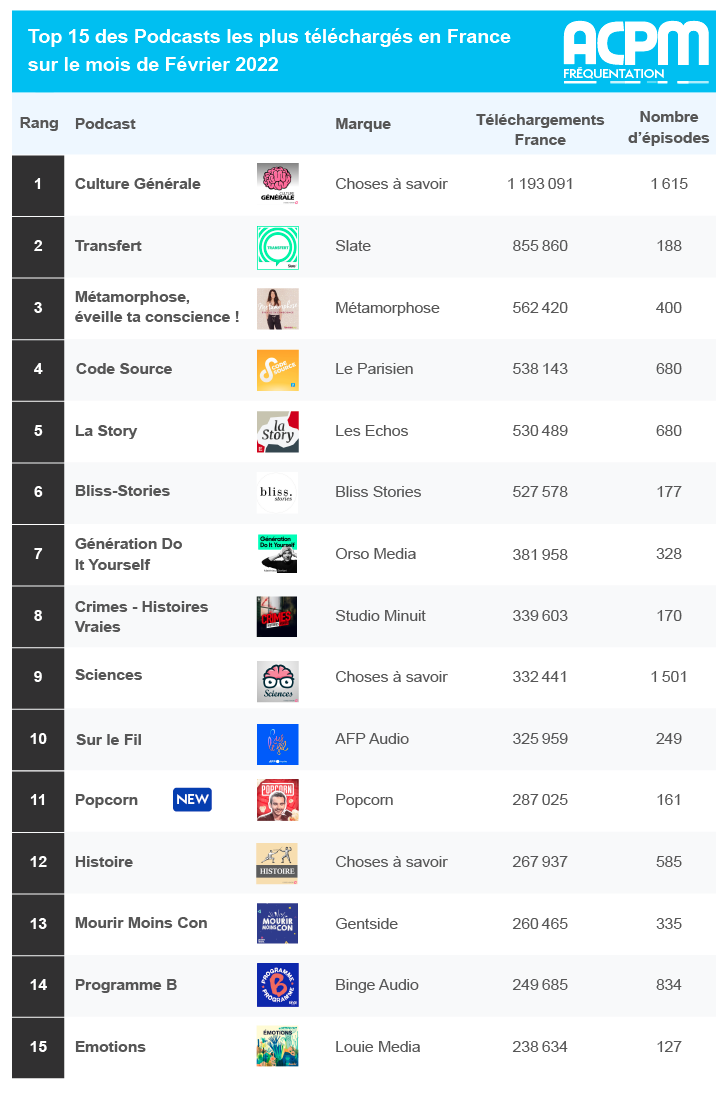This screenshot has height=1093, width=727.
Task: Click the Programme B podcast logo
Action: pos(277,985)
